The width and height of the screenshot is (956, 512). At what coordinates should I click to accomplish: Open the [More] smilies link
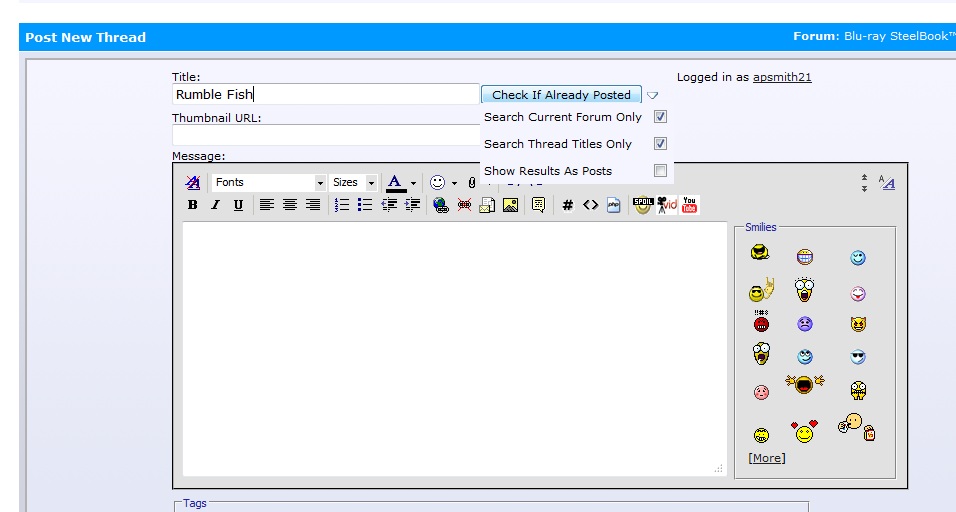click(x=766, y=458)
